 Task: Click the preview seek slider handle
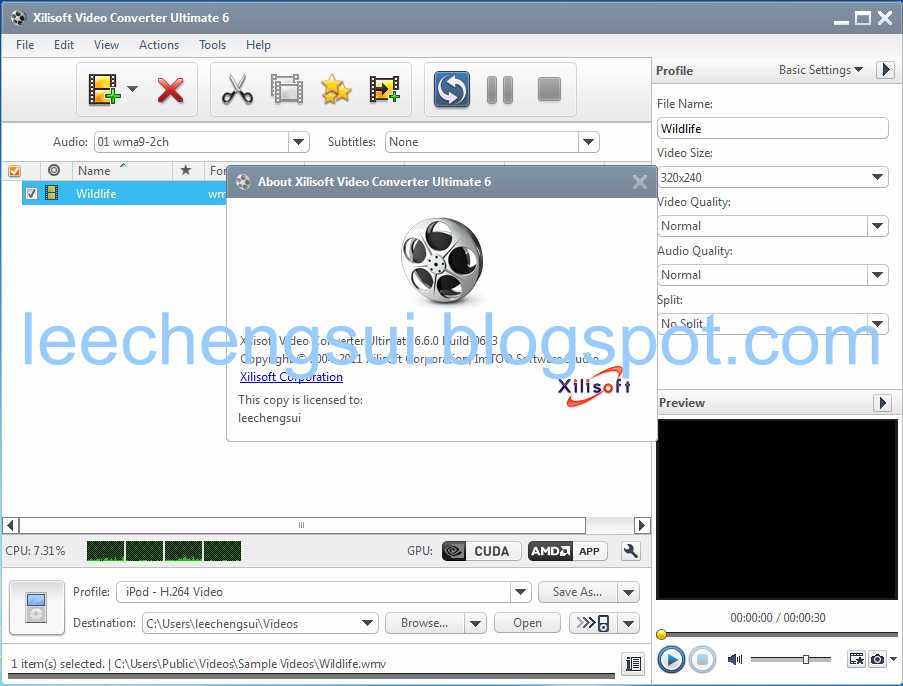pyautogui.click(x=662, y=635)
